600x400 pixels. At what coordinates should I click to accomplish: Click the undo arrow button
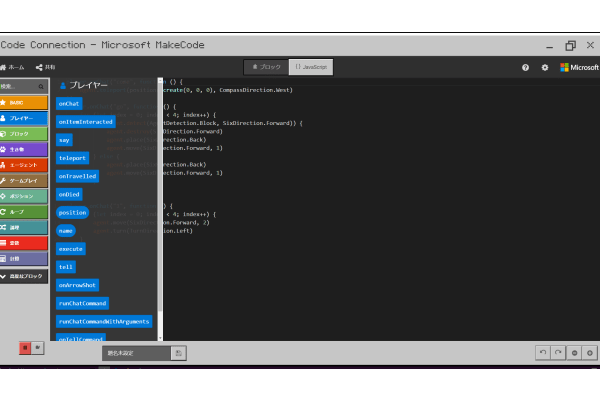tap(543, 353)
